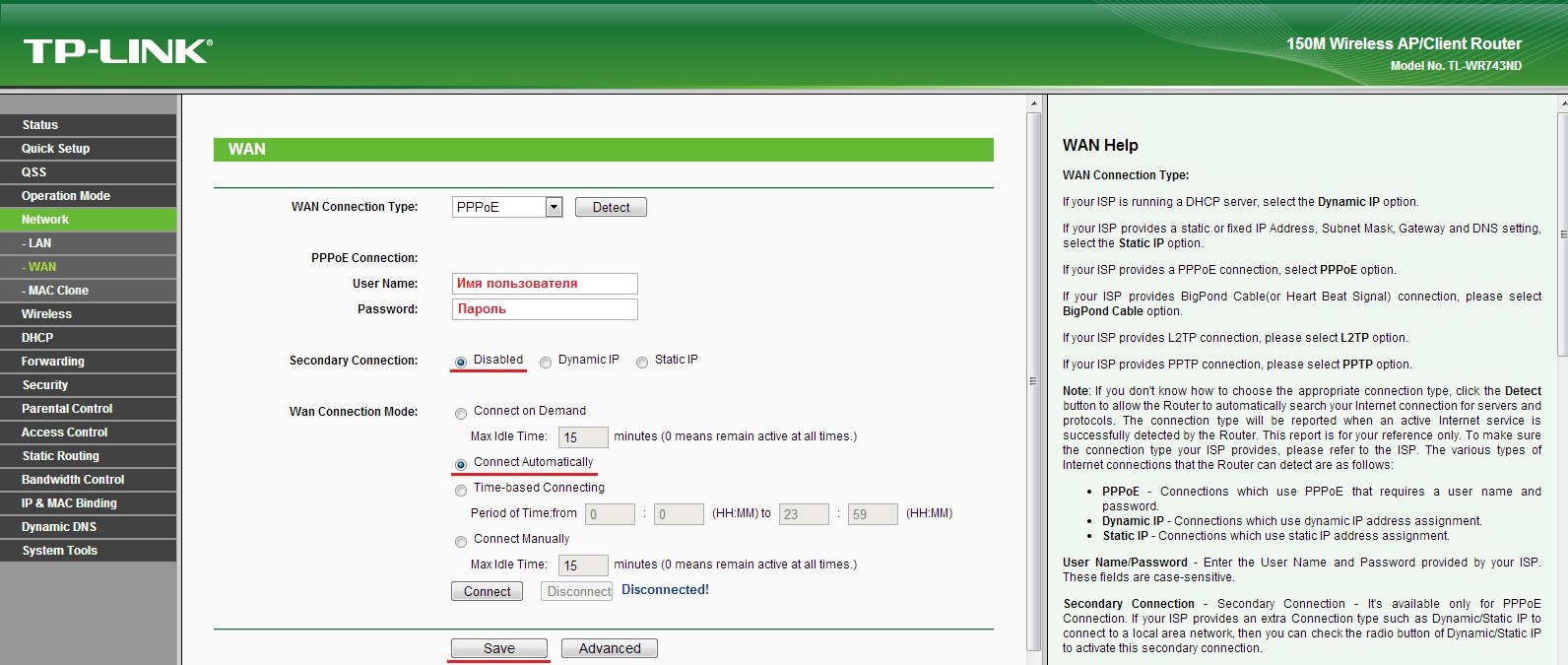The height and width of the screenshot is (665, 1568).
Task: Open the WAN Connection Type dropdown
Action: 554,207
